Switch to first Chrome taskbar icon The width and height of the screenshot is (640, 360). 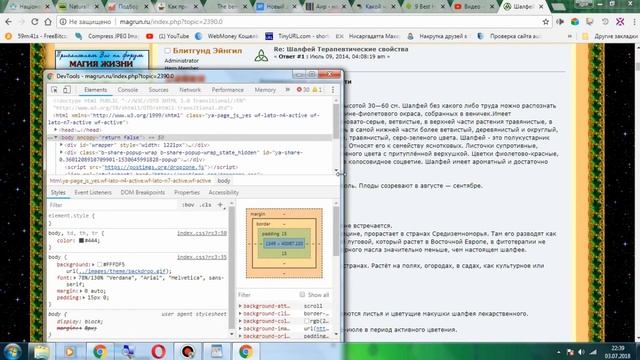[x=100, y=351]
